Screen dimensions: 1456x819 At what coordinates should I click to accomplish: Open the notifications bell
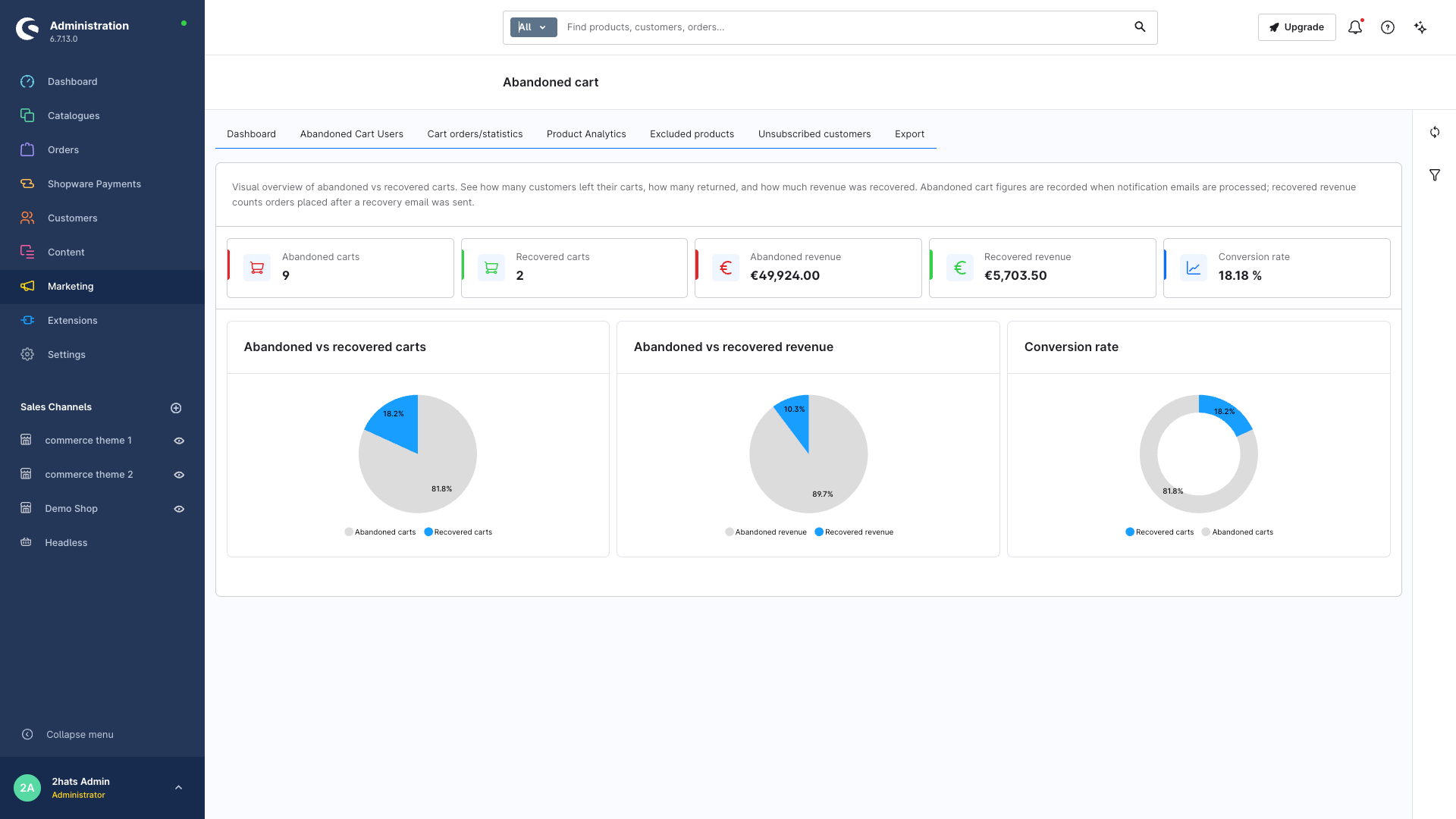pyautogui.click(x=1355, y=27)
